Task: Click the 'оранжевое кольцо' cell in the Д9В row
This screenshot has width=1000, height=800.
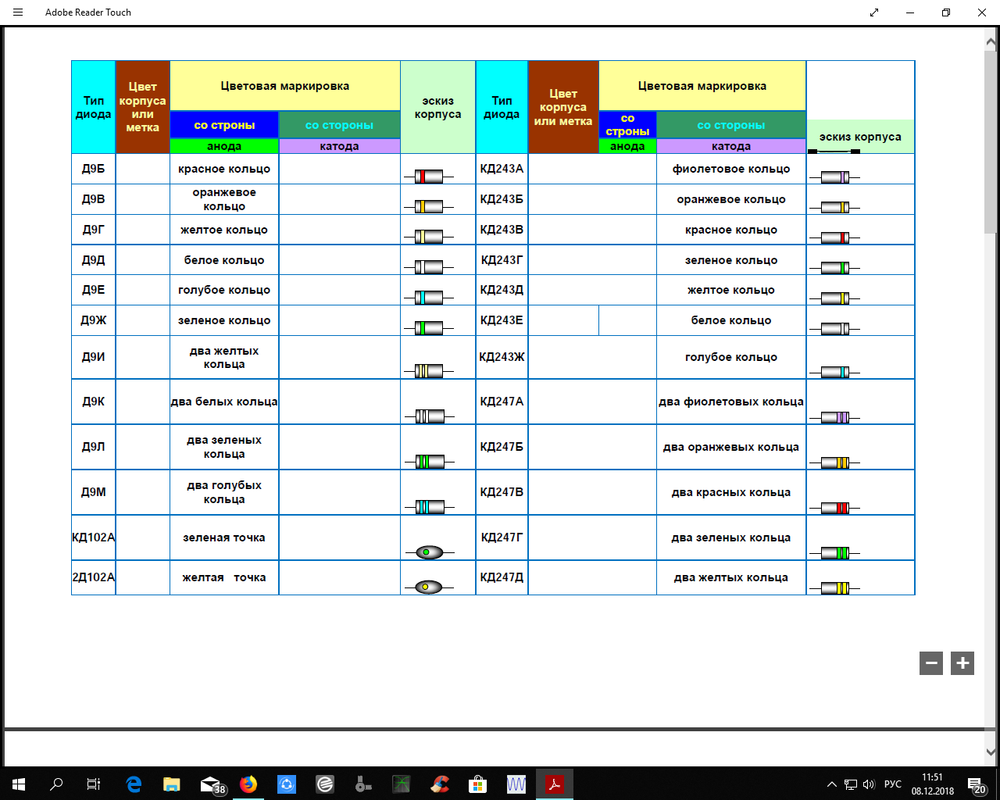Action: (224, 199)
